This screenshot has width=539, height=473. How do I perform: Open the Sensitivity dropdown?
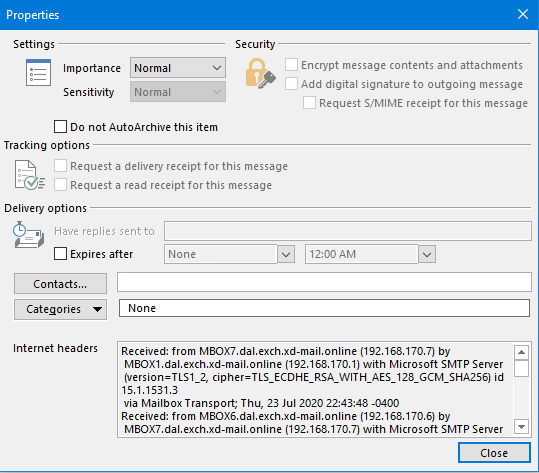[x=178, y=92]
